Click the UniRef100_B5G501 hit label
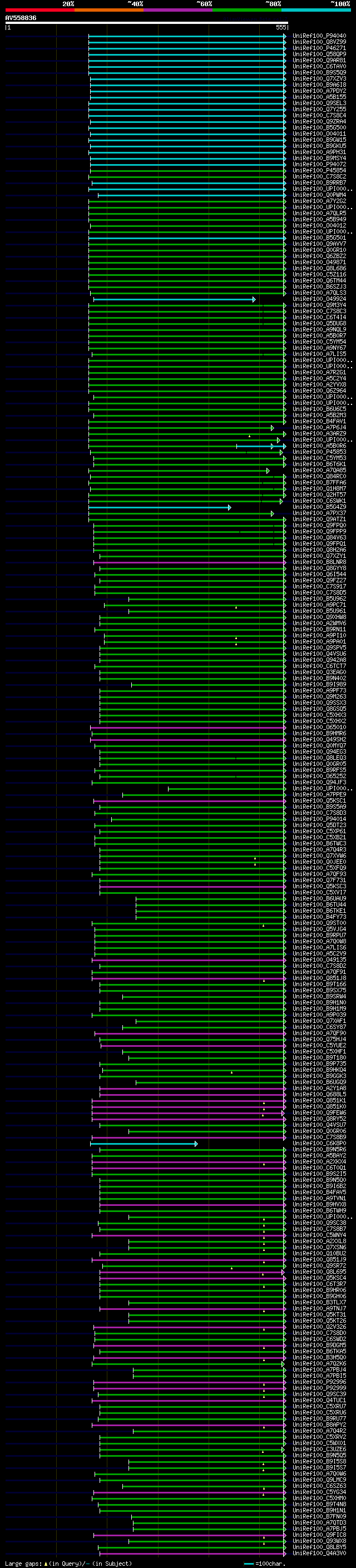 [319, 238]
